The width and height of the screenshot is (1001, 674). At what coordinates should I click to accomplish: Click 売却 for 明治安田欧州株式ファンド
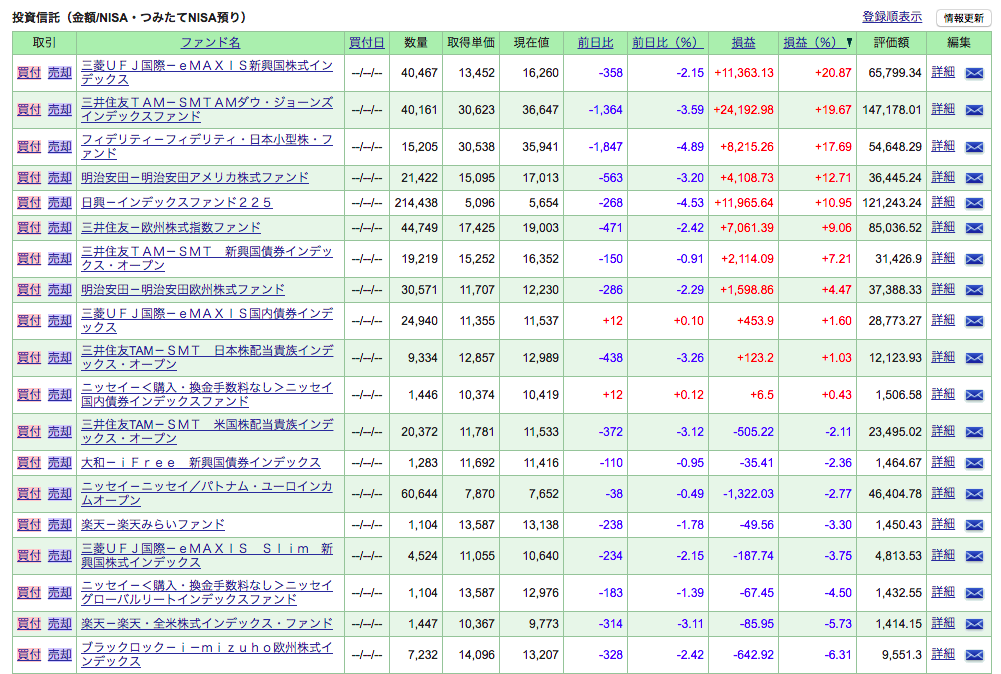pyautogui.click(x=60, y=290)
